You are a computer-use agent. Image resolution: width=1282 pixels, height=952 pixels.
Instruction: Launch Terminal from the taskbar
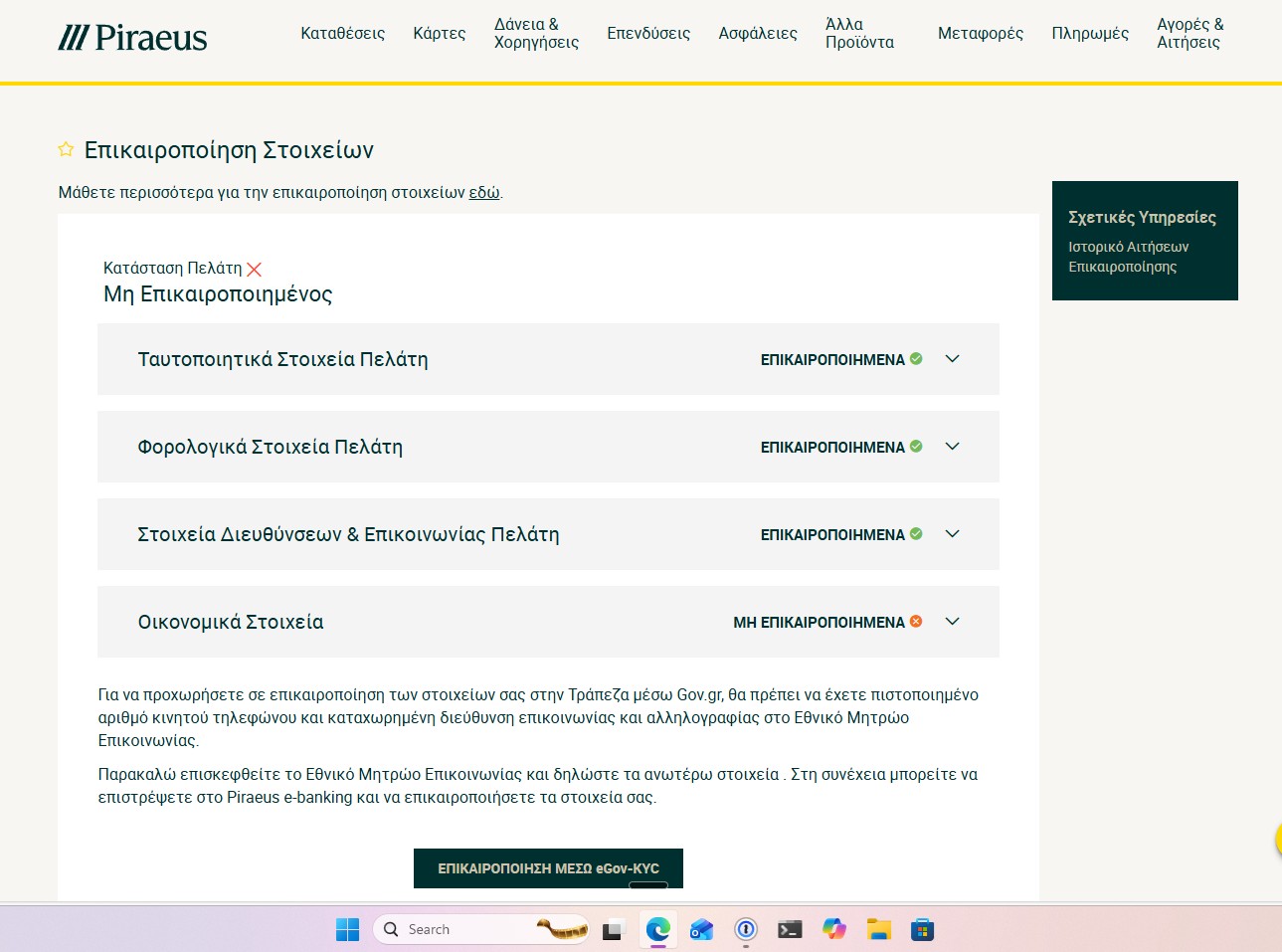tap(790, 929)
